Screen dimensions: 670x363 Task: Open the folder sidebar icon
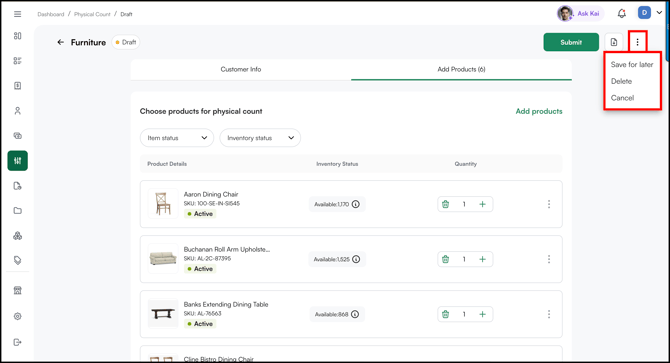click(x=18, y=211)
